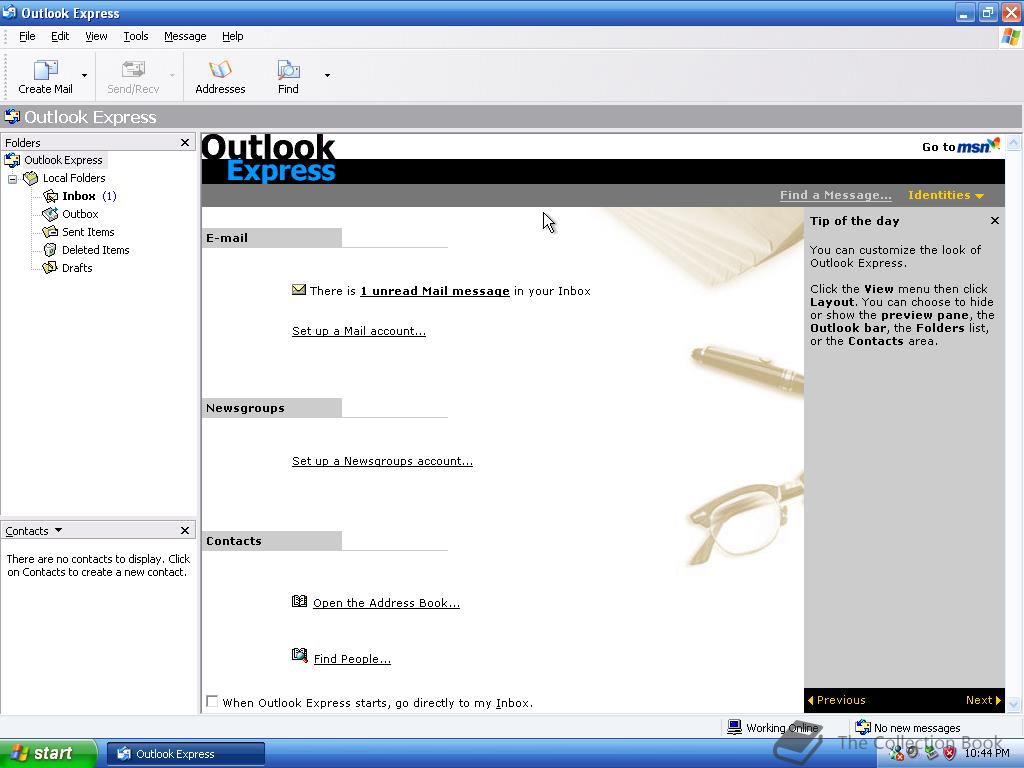
Task: Click the Inbox unread count (1)
Action: pos(109,196)
